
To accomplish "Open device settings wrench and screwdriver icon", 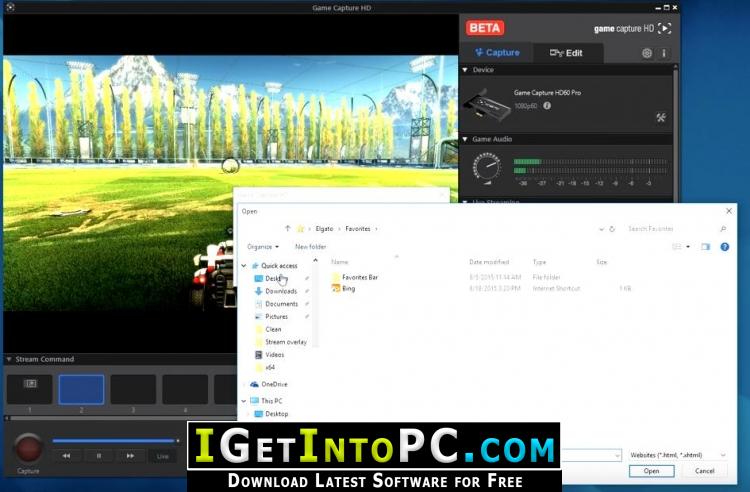I will pyautogui.click(x=661, y=117).
